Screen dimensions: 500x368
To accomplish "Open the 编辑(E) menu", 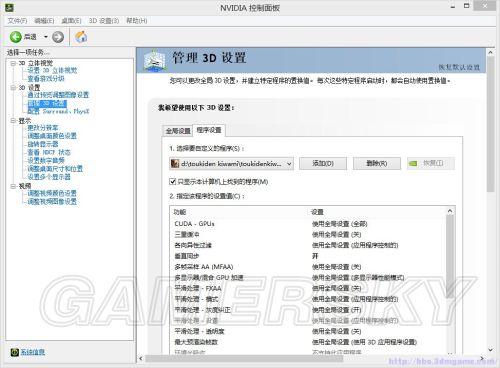I will click(x=44, y=21).
